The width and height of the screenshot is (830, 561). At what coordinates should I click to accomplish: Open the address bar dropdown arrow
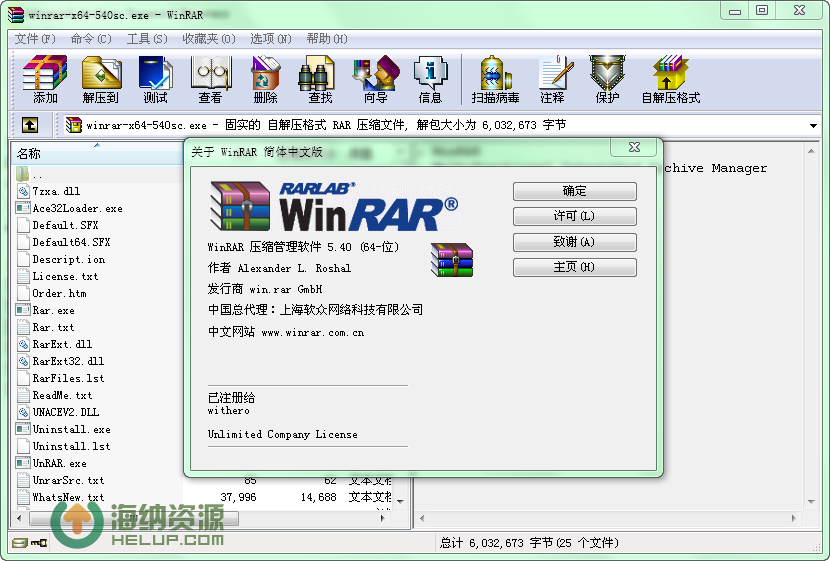[x=813, y=126]
